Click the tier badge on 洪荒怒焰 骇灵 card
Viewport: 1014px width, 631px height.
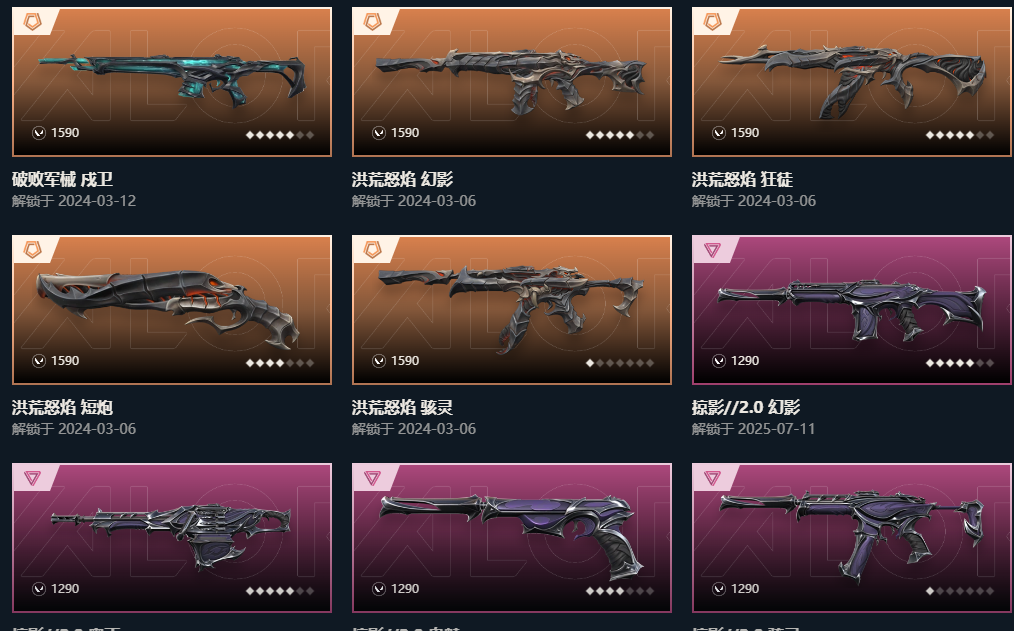pos(372,250)
